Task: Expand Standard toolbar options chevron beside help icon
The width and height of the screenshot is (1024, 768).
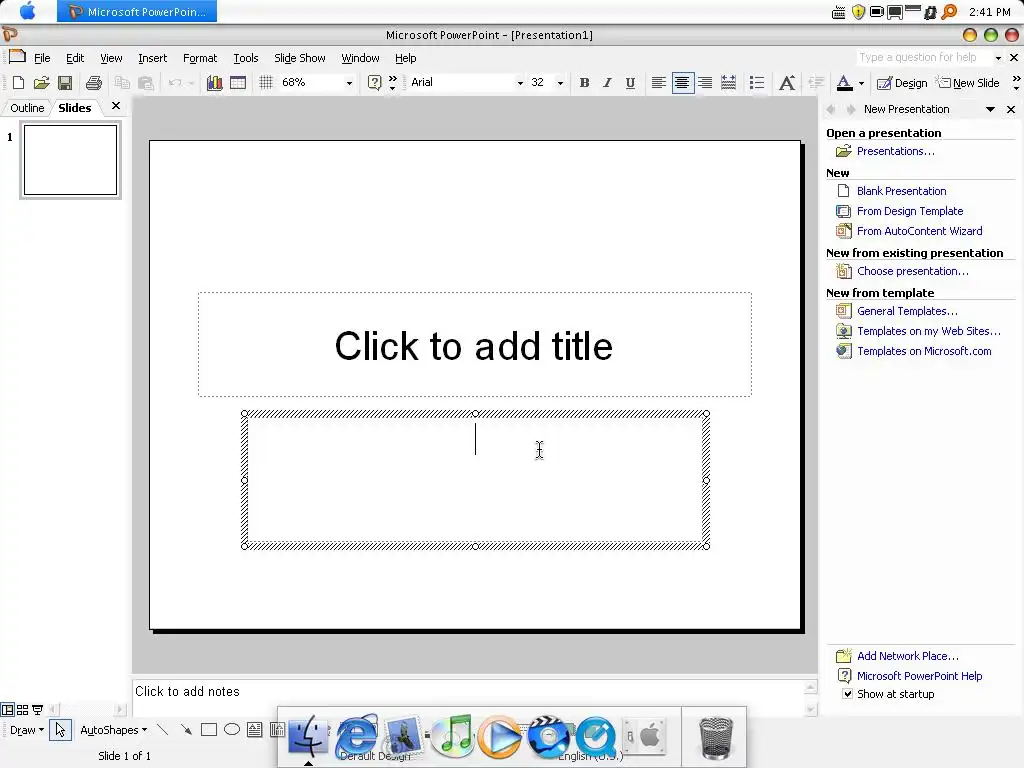Action: coord(392,83)
